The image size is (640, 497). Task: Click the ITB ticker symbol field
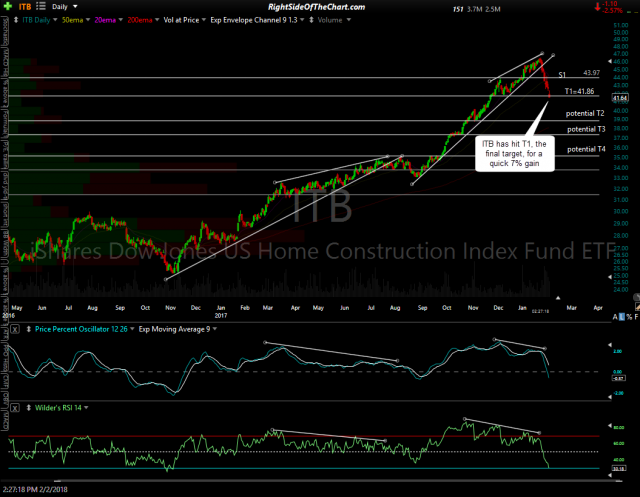tap(25, 7)
